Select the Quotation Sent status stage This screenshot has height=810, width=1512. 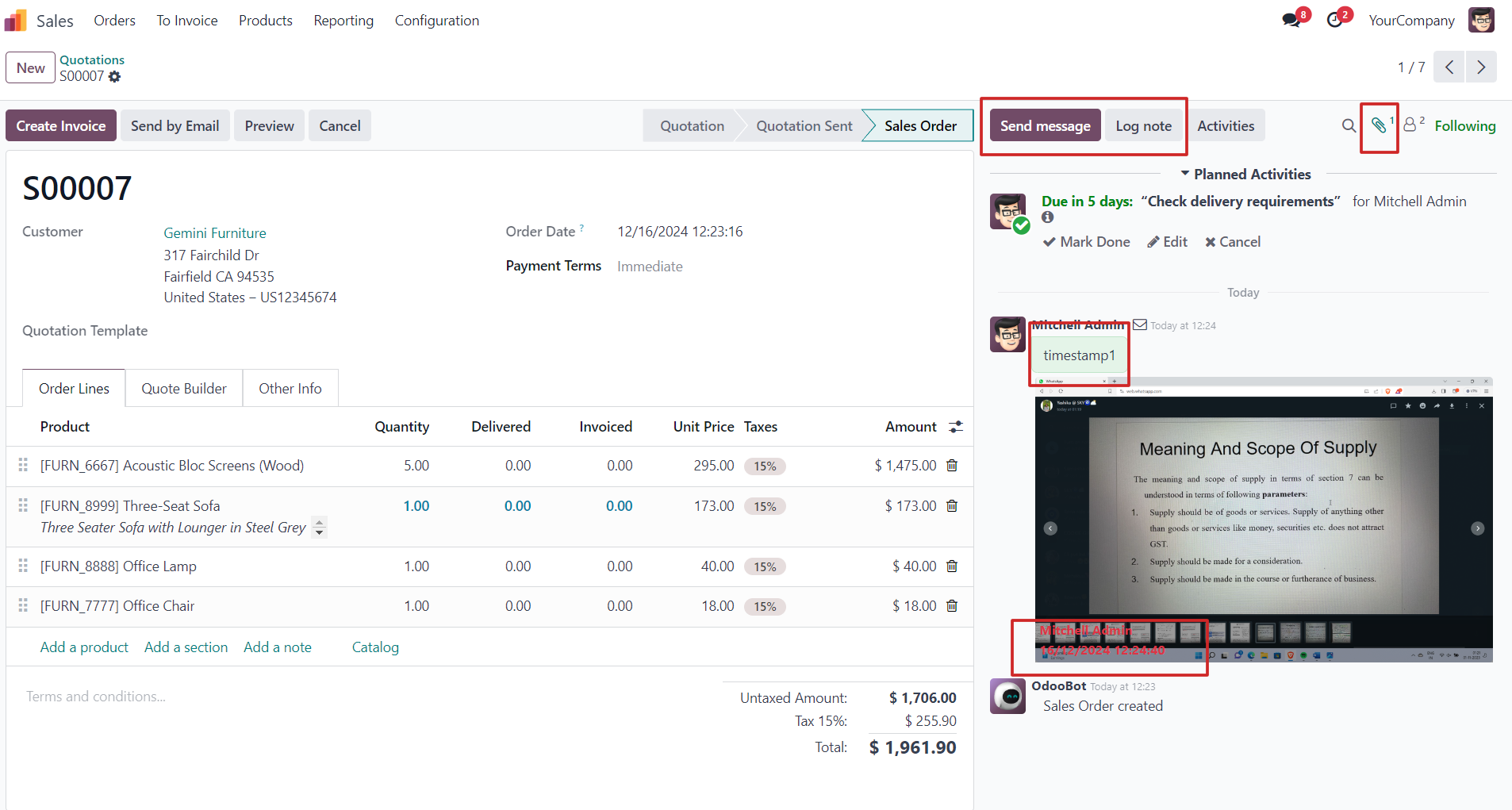tap(804, 125)
